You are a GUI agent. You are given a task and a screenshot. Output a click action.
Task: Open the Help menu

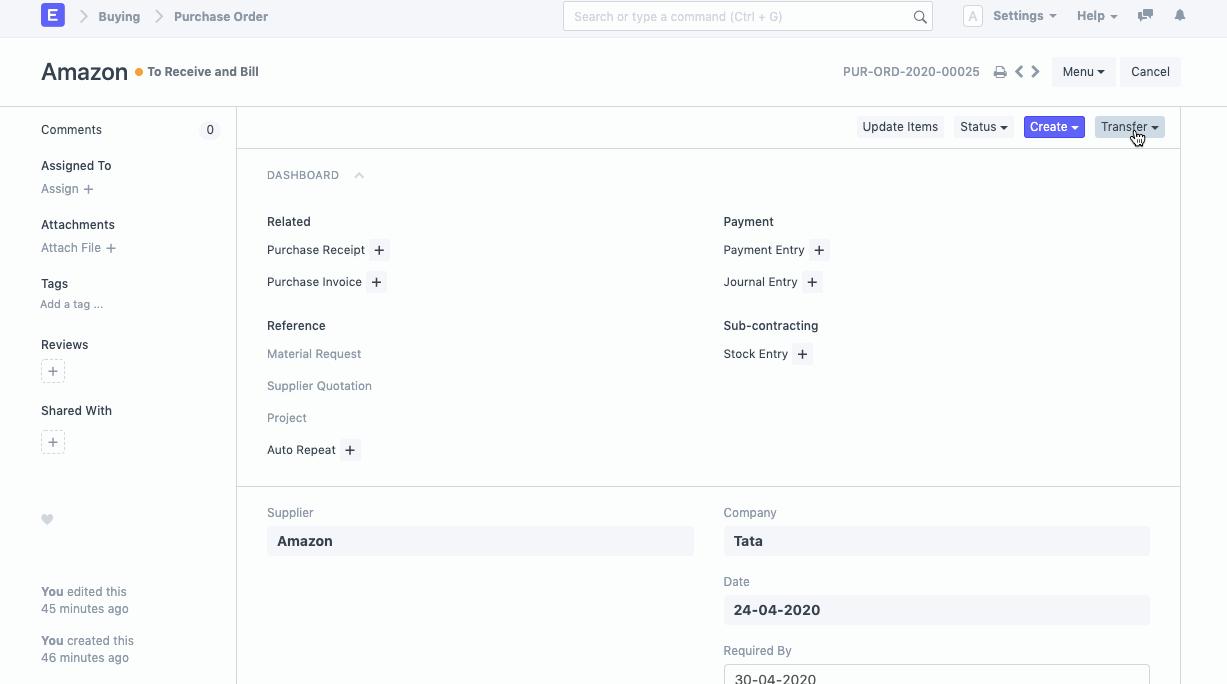1096,16
